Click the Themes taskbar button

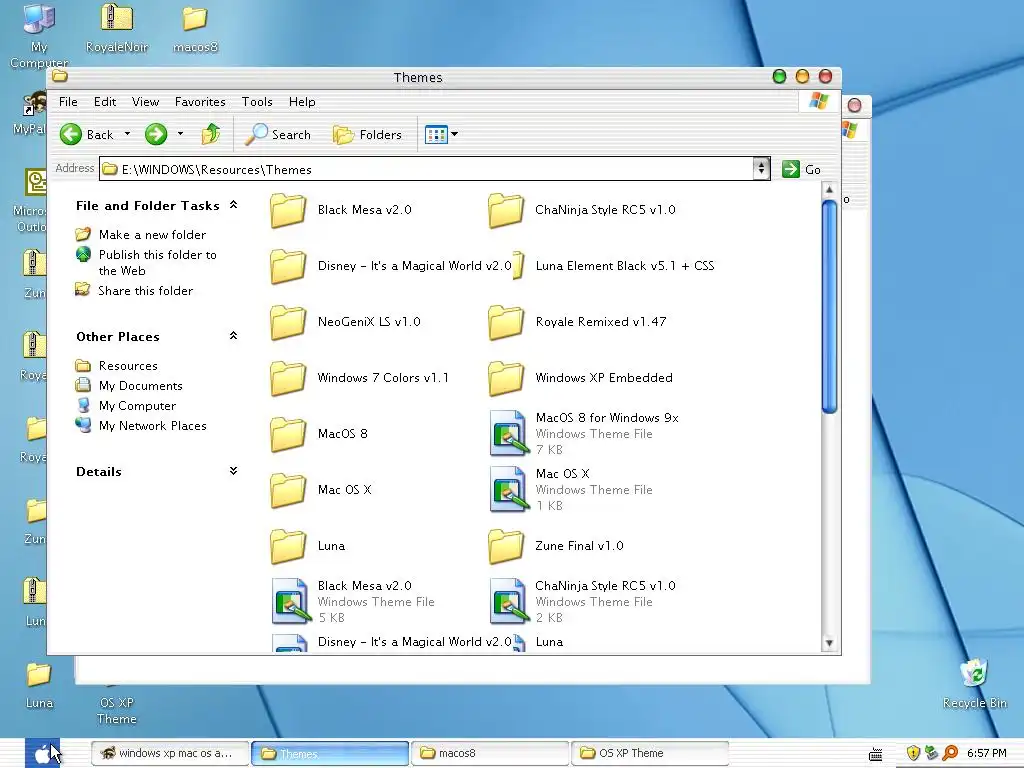(x=330, y=753)
